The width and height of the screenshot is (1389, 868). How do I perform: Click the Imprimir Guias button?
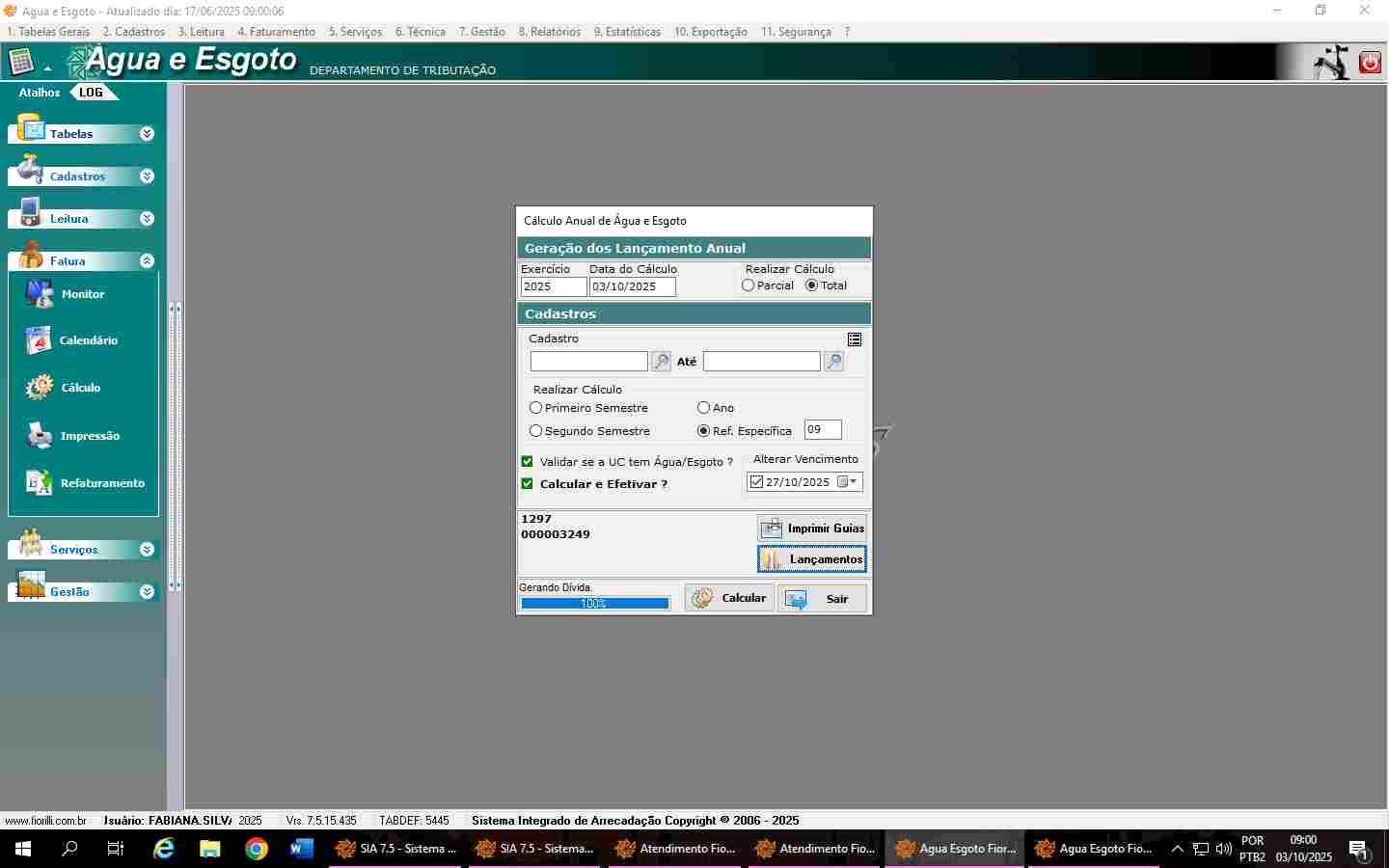812,529
